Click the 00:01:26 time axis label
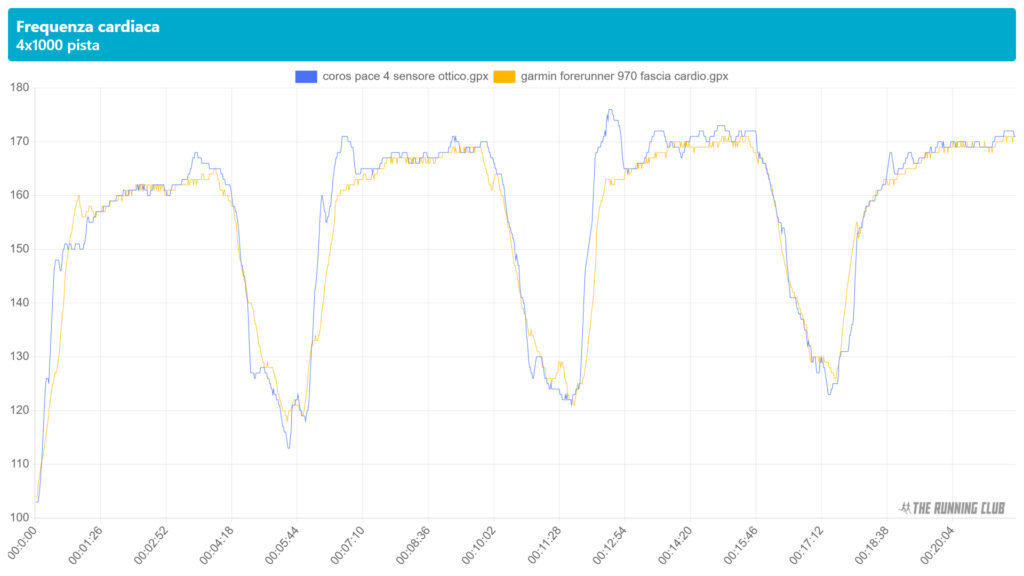The image size is (1024, 576). 86,545
